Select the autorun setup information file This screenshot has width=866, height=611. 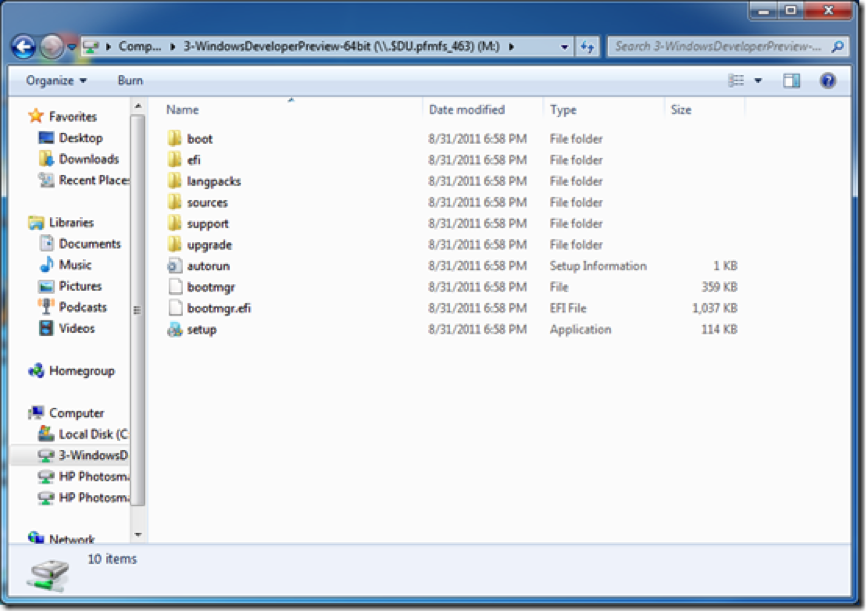207,266
